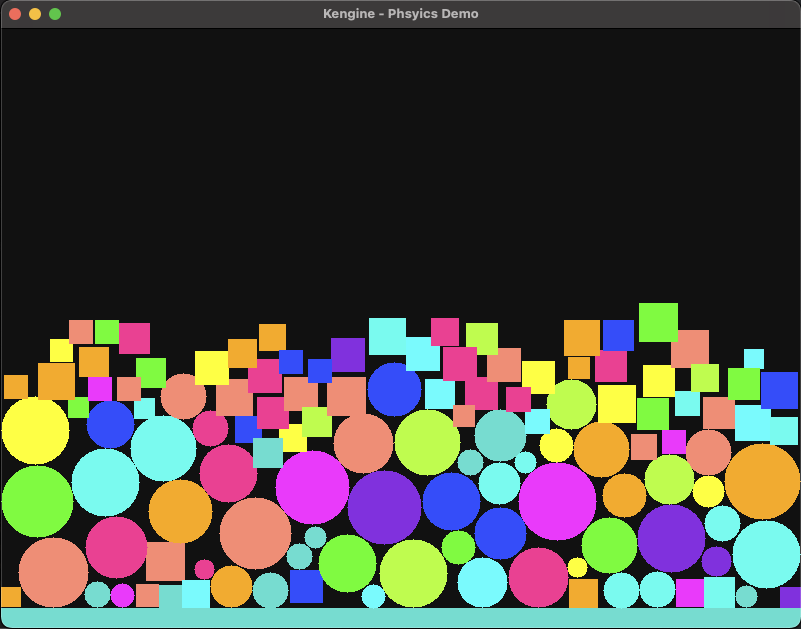The height and width of the screenshot is (629, 801).
Task: Close the Kengine physics demo window
Action: [15, 14]
